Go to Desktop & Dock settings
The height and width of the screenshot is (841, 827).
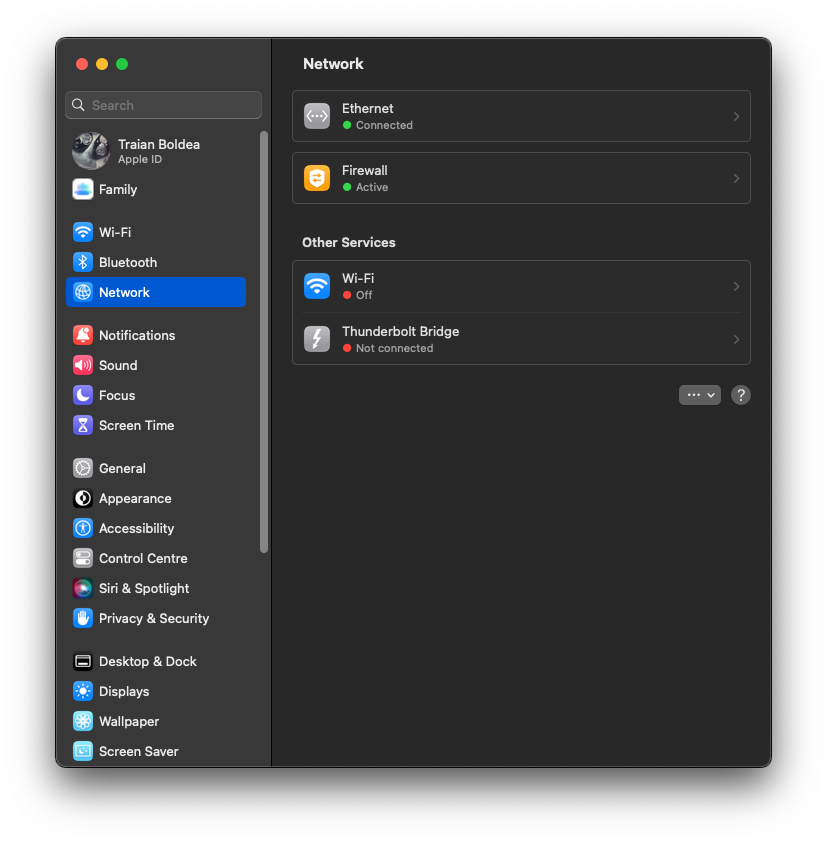[147, 661]
